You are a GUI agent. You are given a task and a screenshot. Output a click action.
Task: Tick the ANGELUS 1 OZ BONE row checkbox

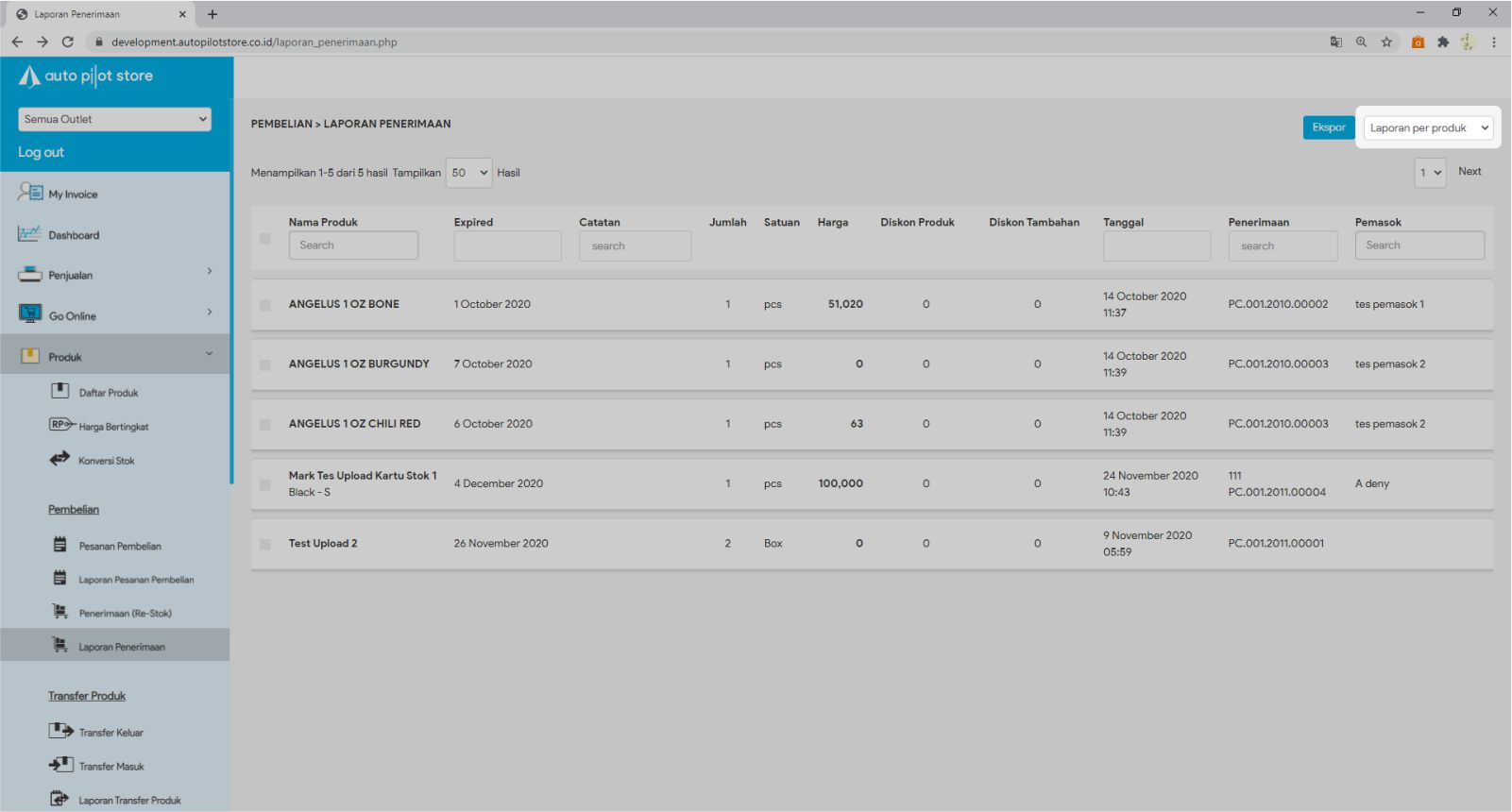click(x=265, y=305)
